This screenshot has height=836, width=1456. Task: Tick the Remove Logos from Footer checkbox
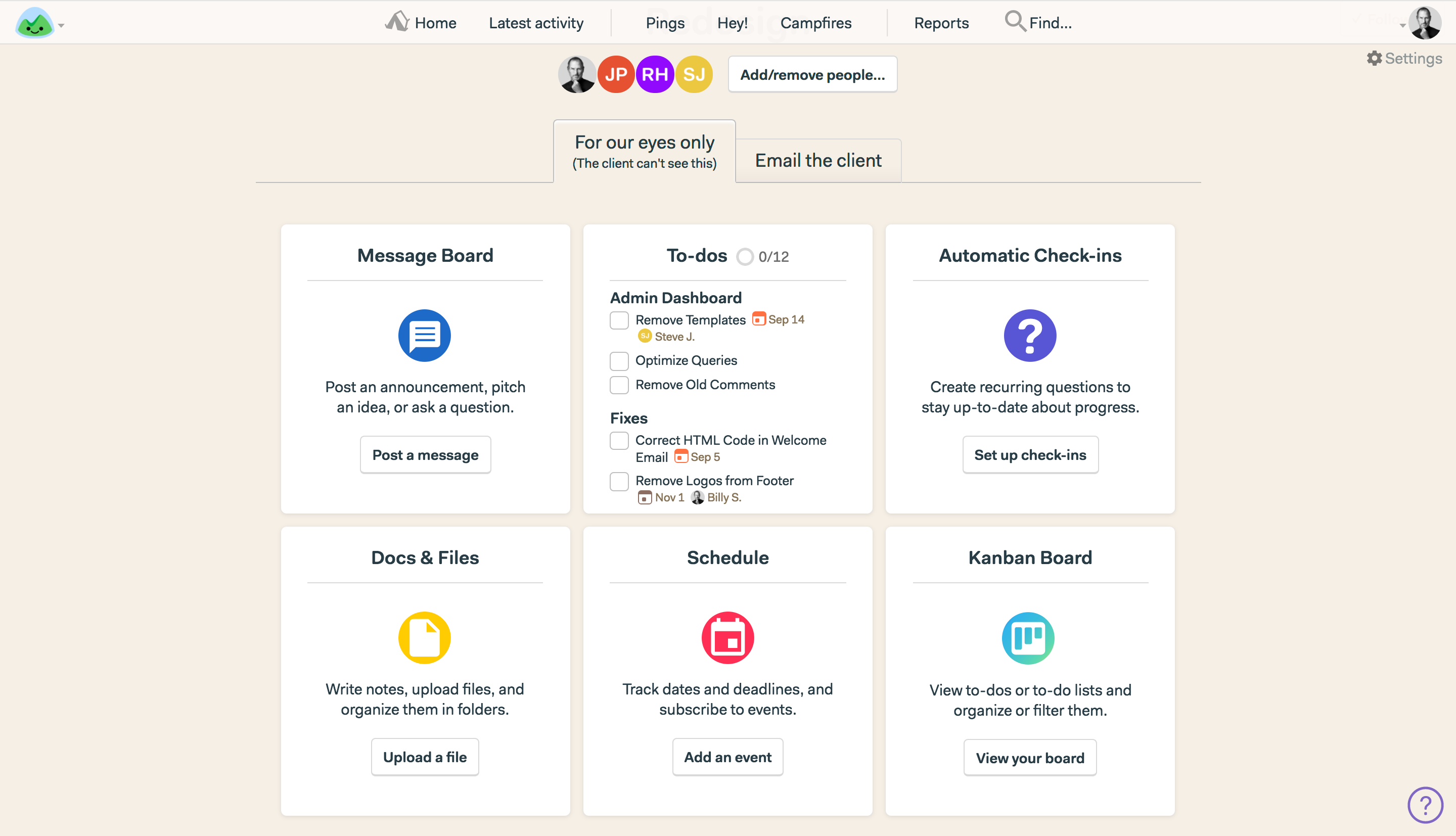click(x=619, y=481)
